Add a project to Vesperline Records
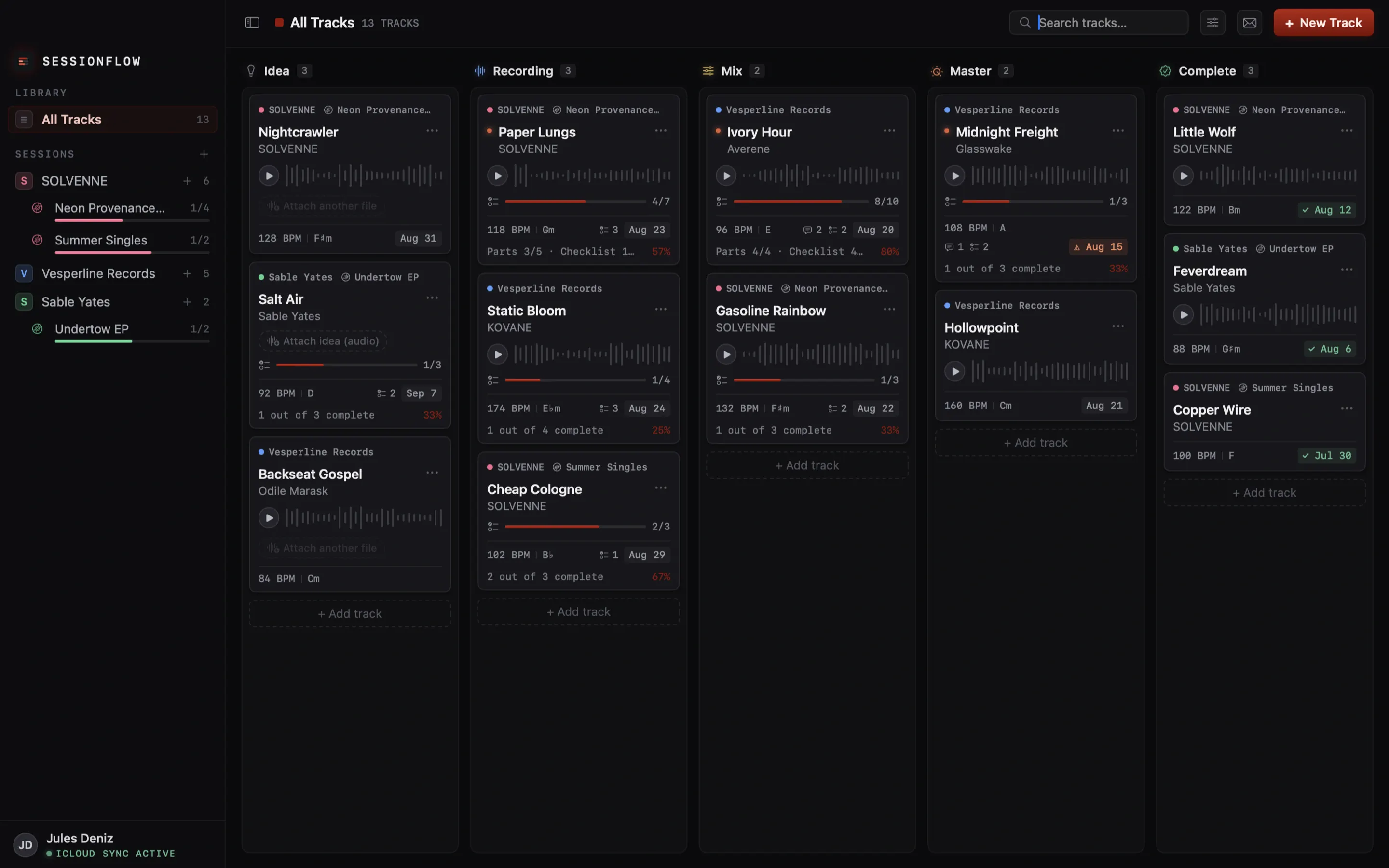 [x=187, y=273]
